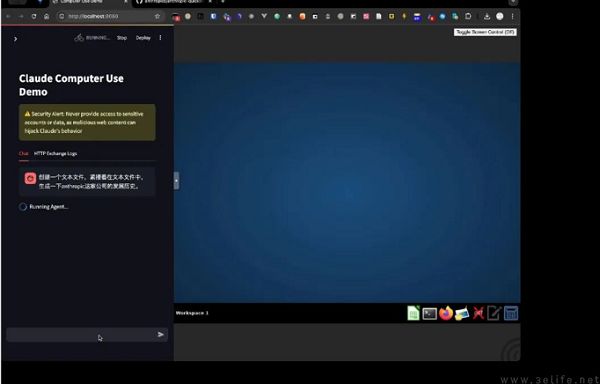Click the localhost address bar

pyautogui.click(x=109, y=16)
